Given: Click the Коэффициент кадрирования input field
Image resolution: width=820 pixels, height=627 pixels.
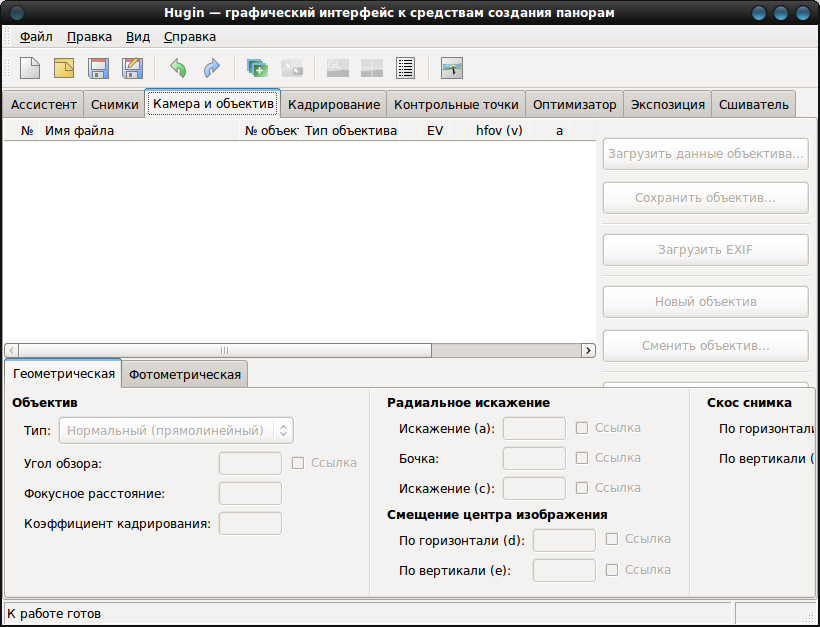Looking at the screenshot, I should click(x=250, y=523).
